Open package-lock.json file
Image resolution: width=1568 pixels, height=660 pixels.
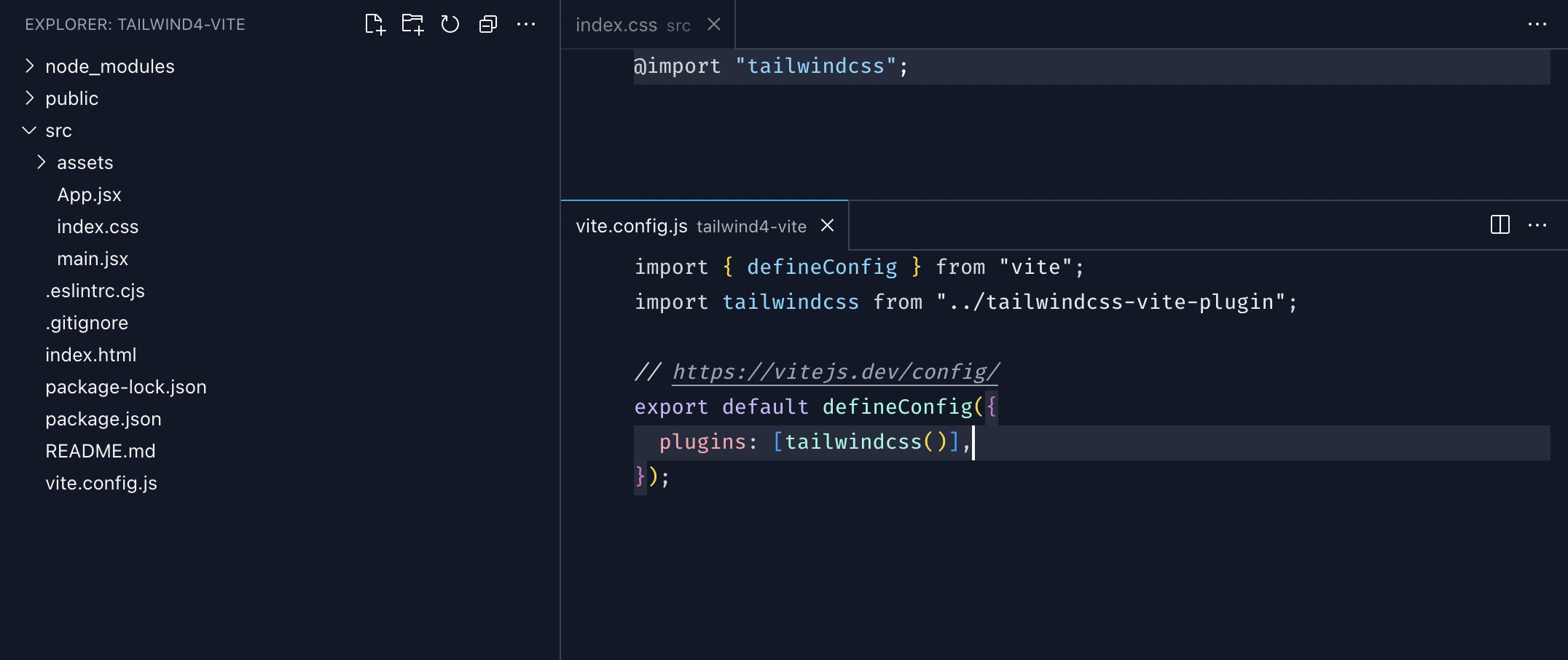tap(126, 387)
